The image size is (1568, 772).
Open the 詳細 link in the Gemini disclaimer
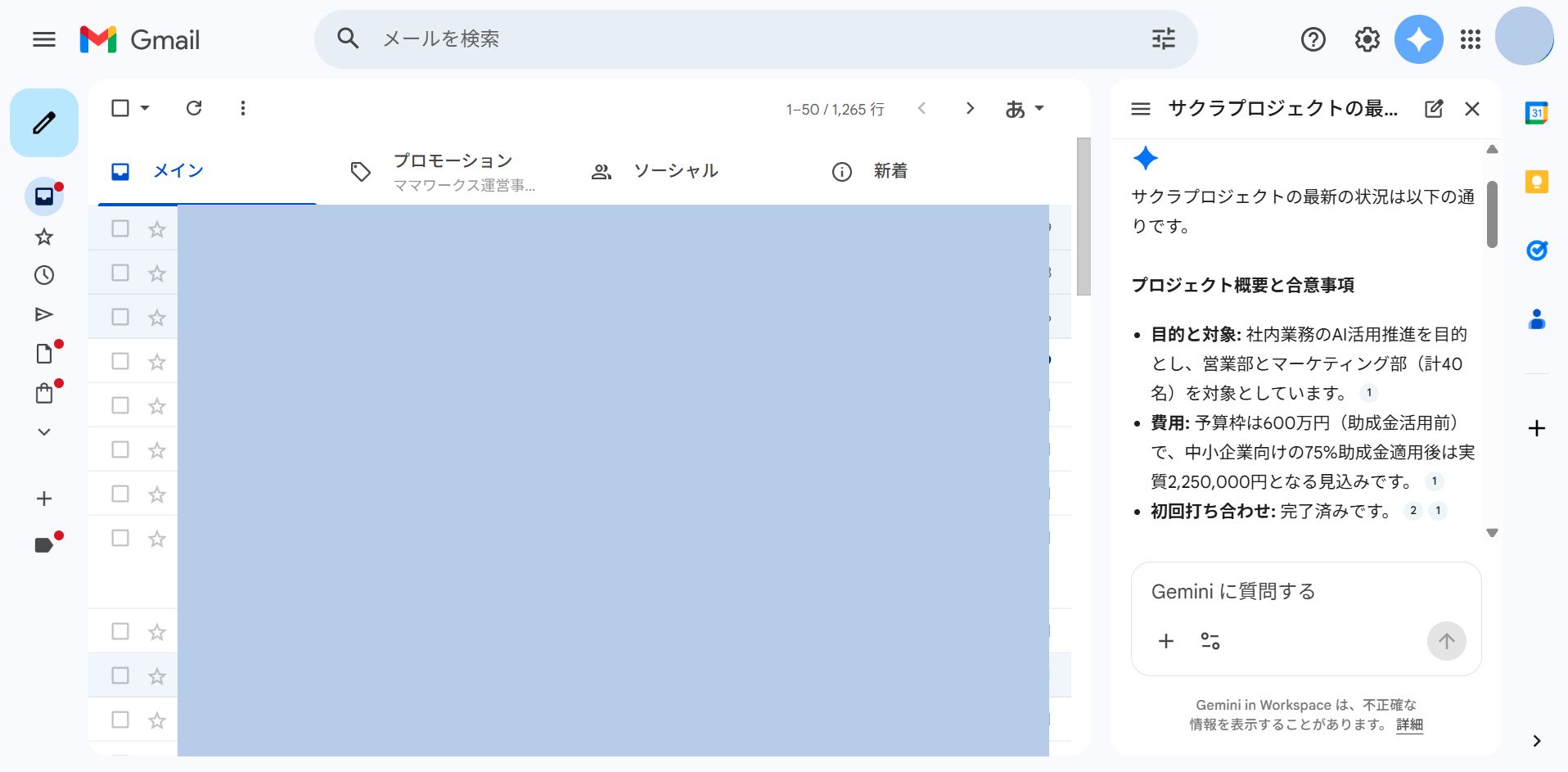click(1408, 725)
